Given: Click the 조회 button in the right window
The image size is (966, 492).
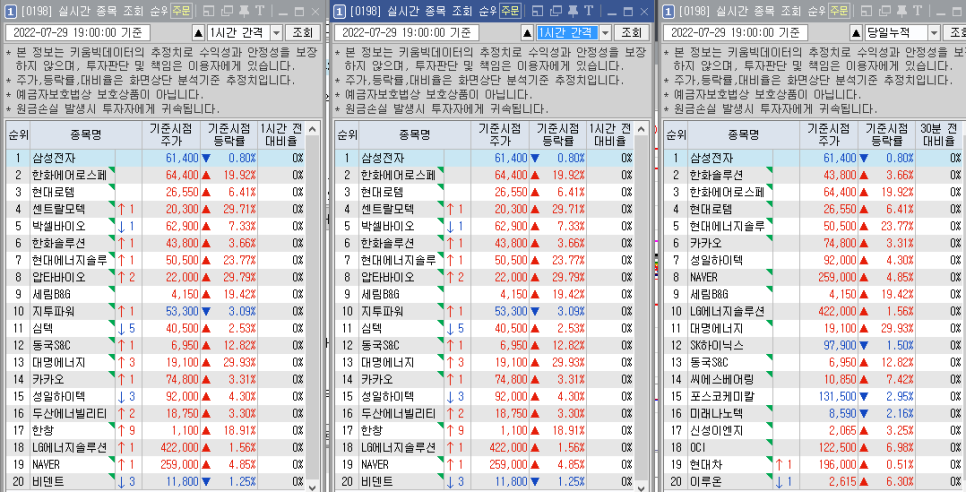Looking at the screenshot, I should (x=956, y=33).
